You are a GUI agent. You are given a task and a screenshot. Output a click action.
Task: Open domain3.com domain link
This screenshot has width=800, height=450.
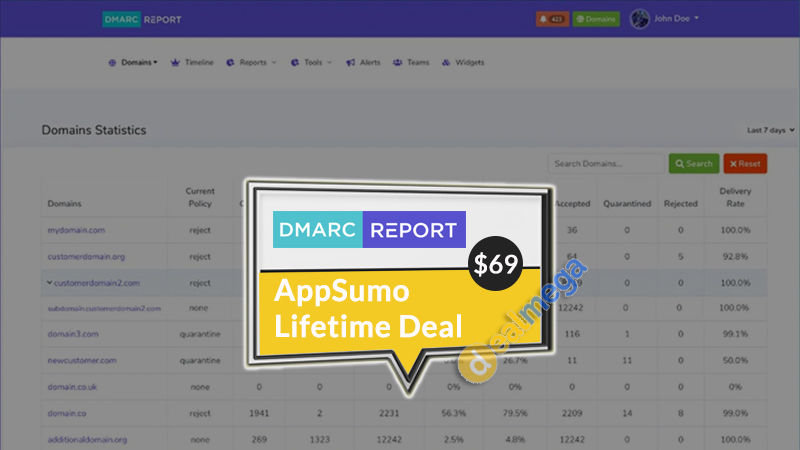pos(73,334)
